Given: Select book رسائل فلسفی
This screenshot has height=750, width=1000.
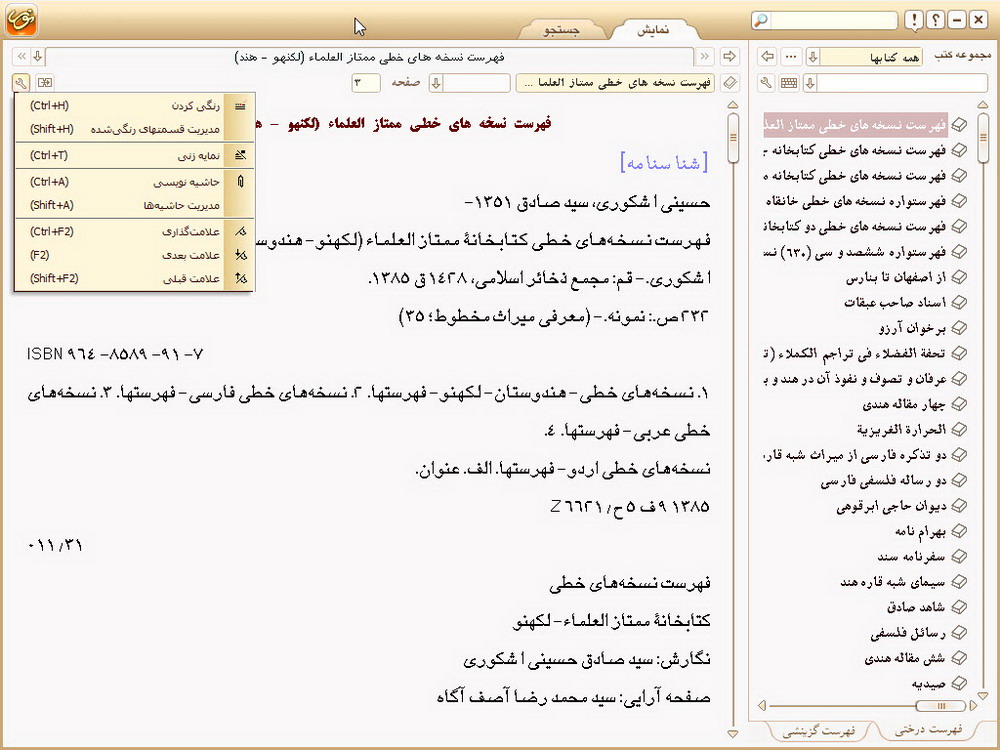Looking at the screenshot, I should coord(908,633).
